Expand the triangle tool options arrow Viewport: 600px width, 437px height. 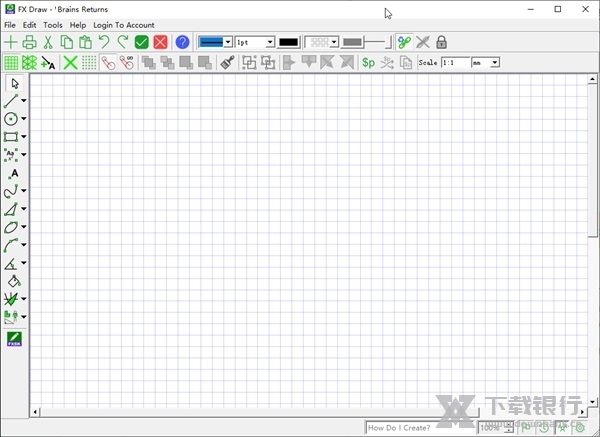coord(24,209)
